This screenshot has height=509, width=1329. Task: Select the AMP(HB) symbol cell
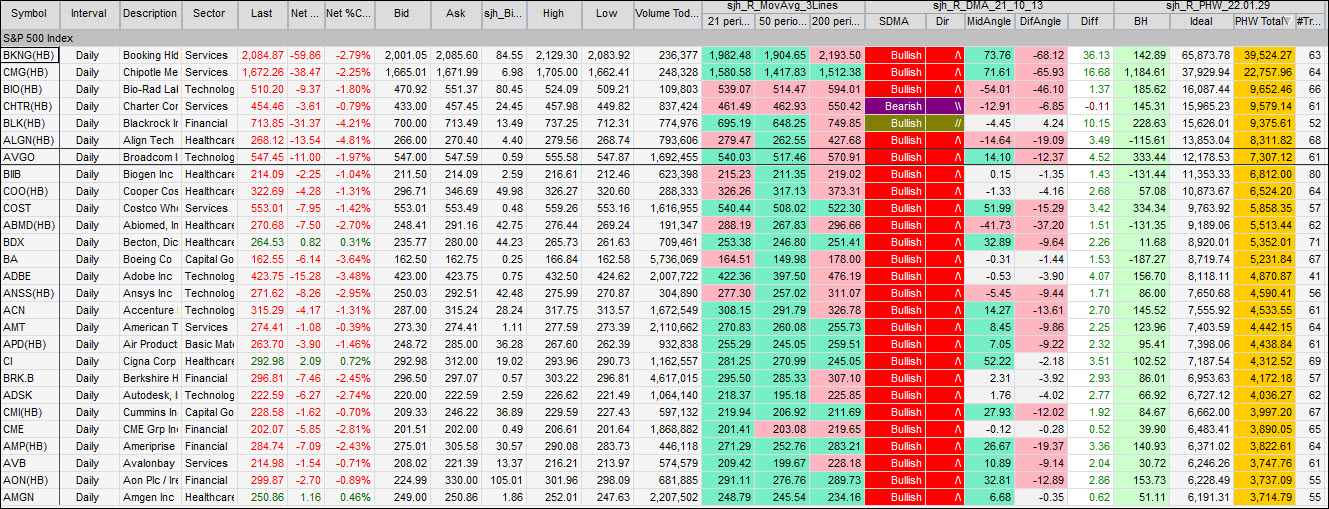tap(30, 446)
